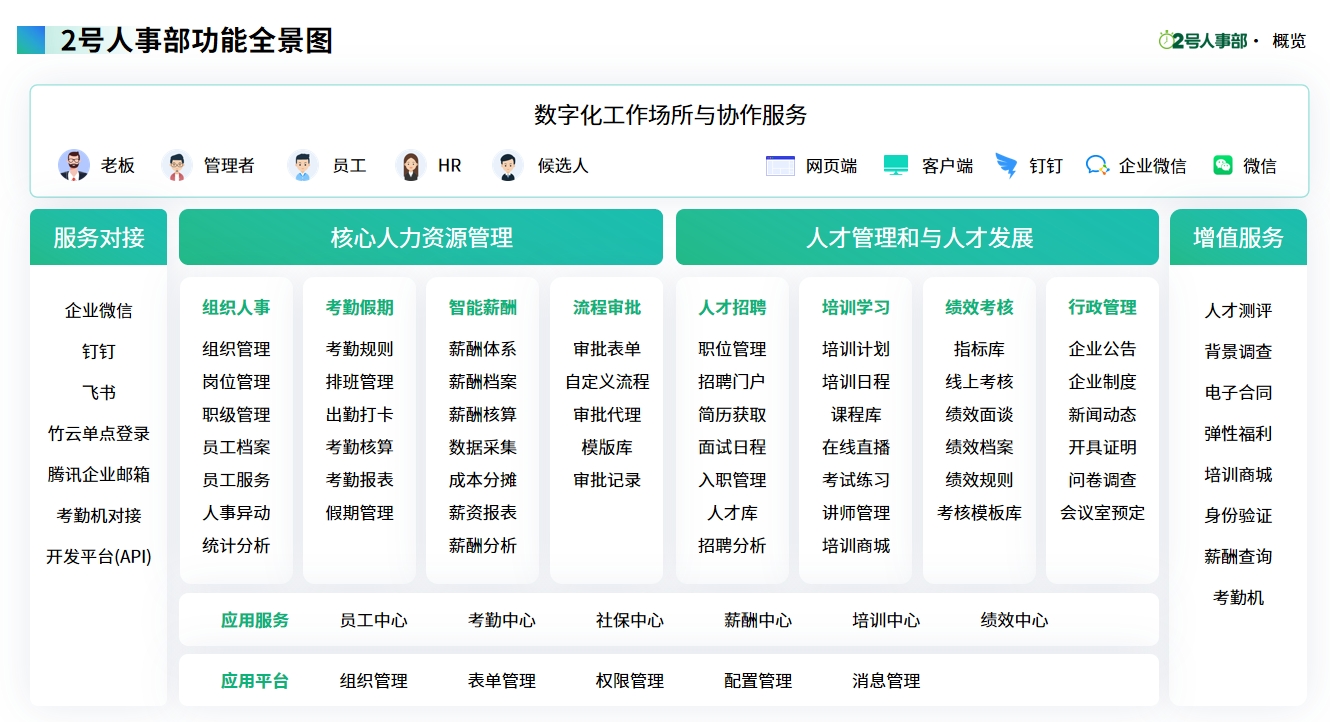Viewport: 1330px width, 722px height.
Task: Open 社保中心 in 应用服务 row
Action: coord(630,620)
